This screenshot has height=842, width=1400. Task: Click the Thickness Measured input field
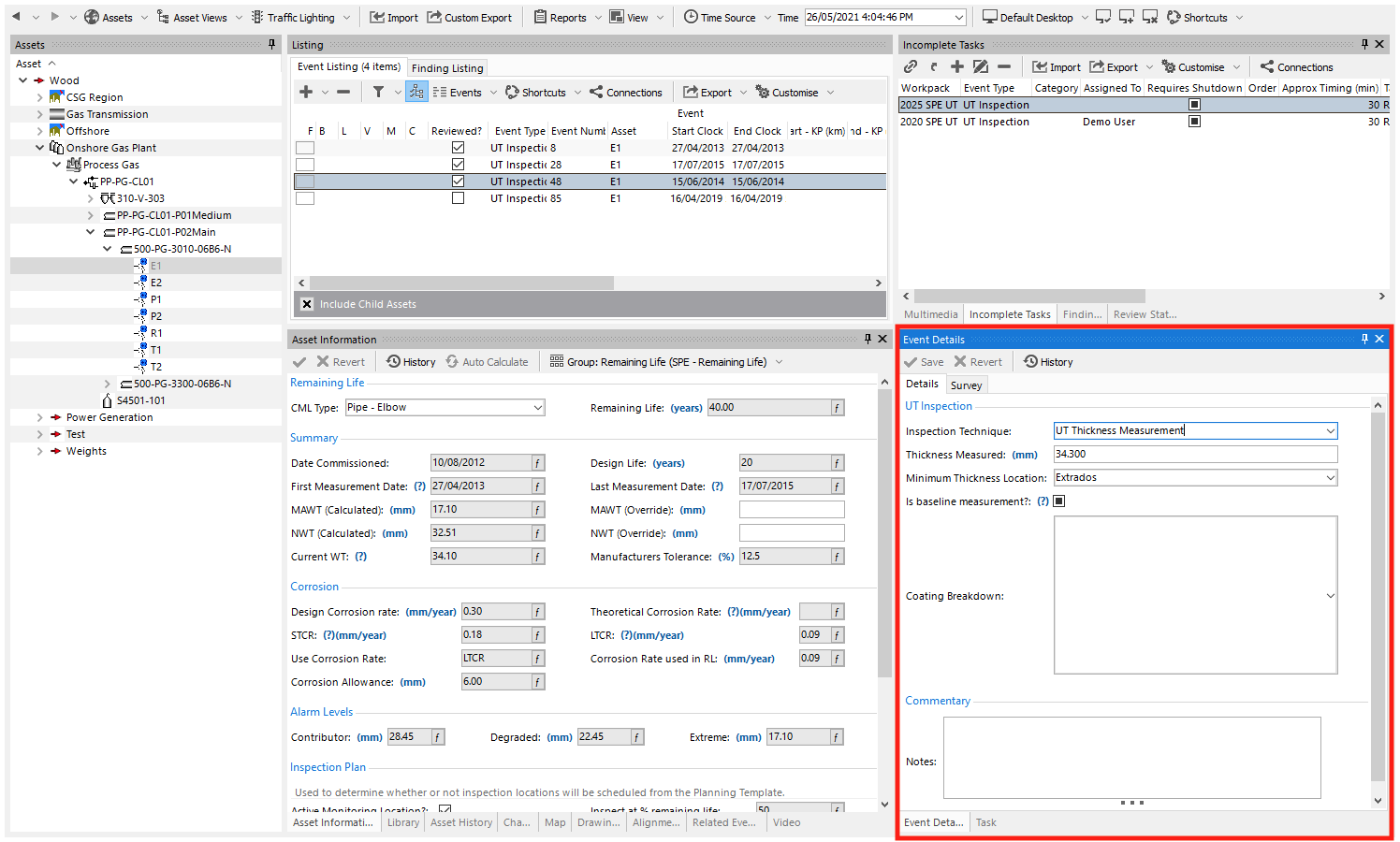pos(1195,455)
